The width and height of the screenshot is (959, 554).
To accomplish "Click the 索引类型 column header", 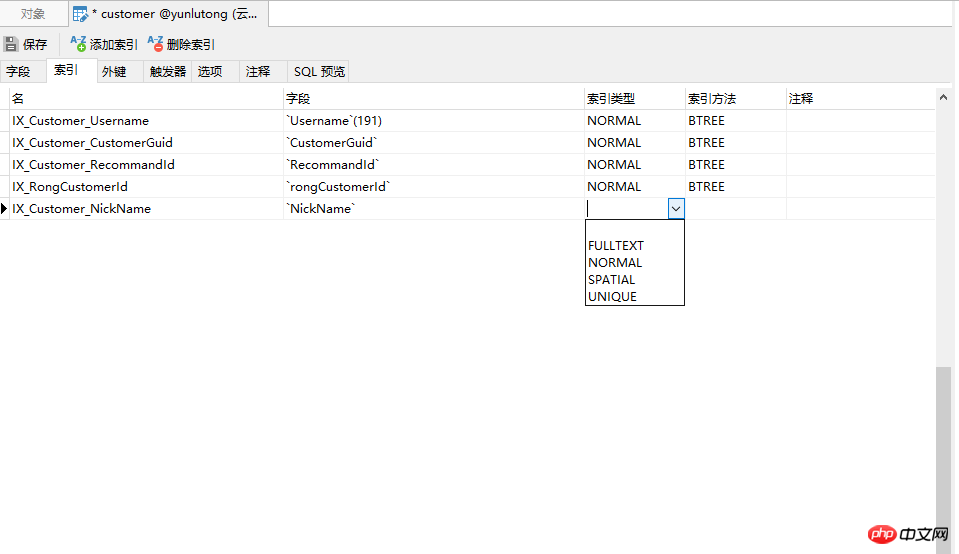I will click(x=634, y=98).
